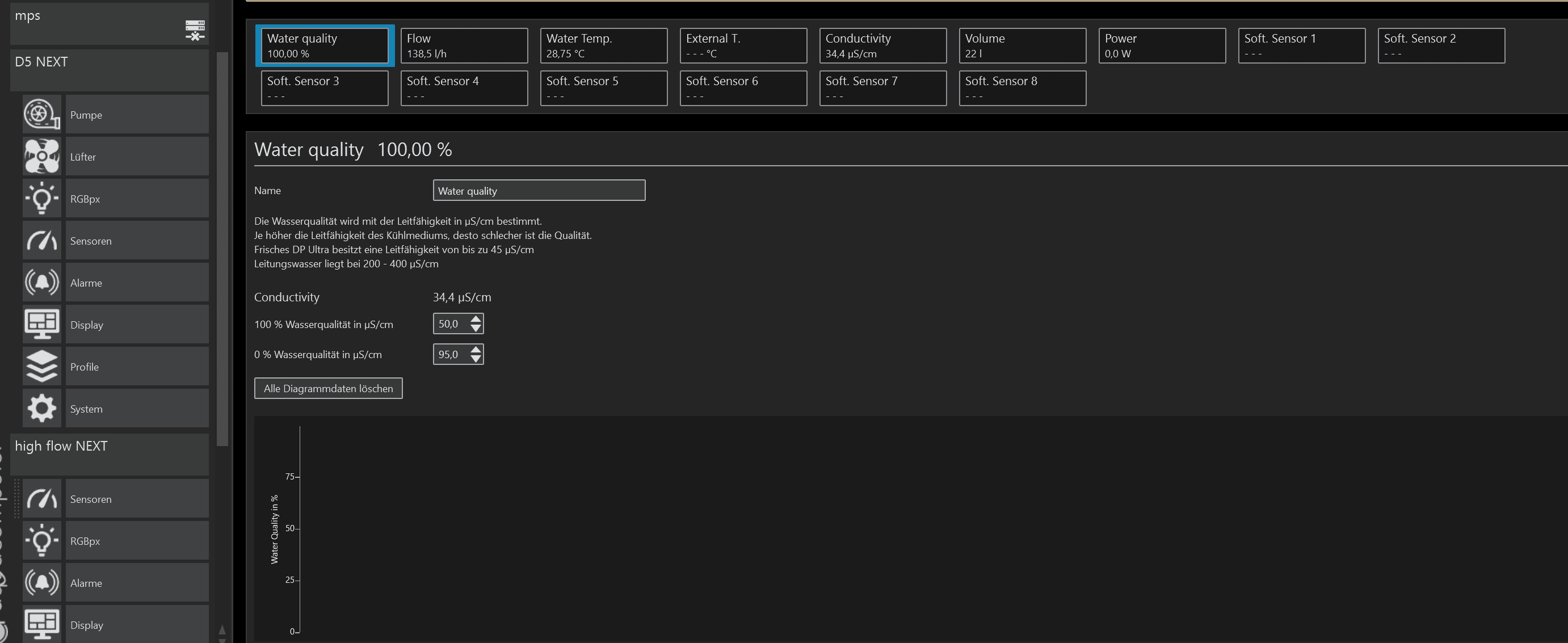Open the Lüfter menu entry
This screenshot has height=643, width=1568.
click(x=137, y=157)
